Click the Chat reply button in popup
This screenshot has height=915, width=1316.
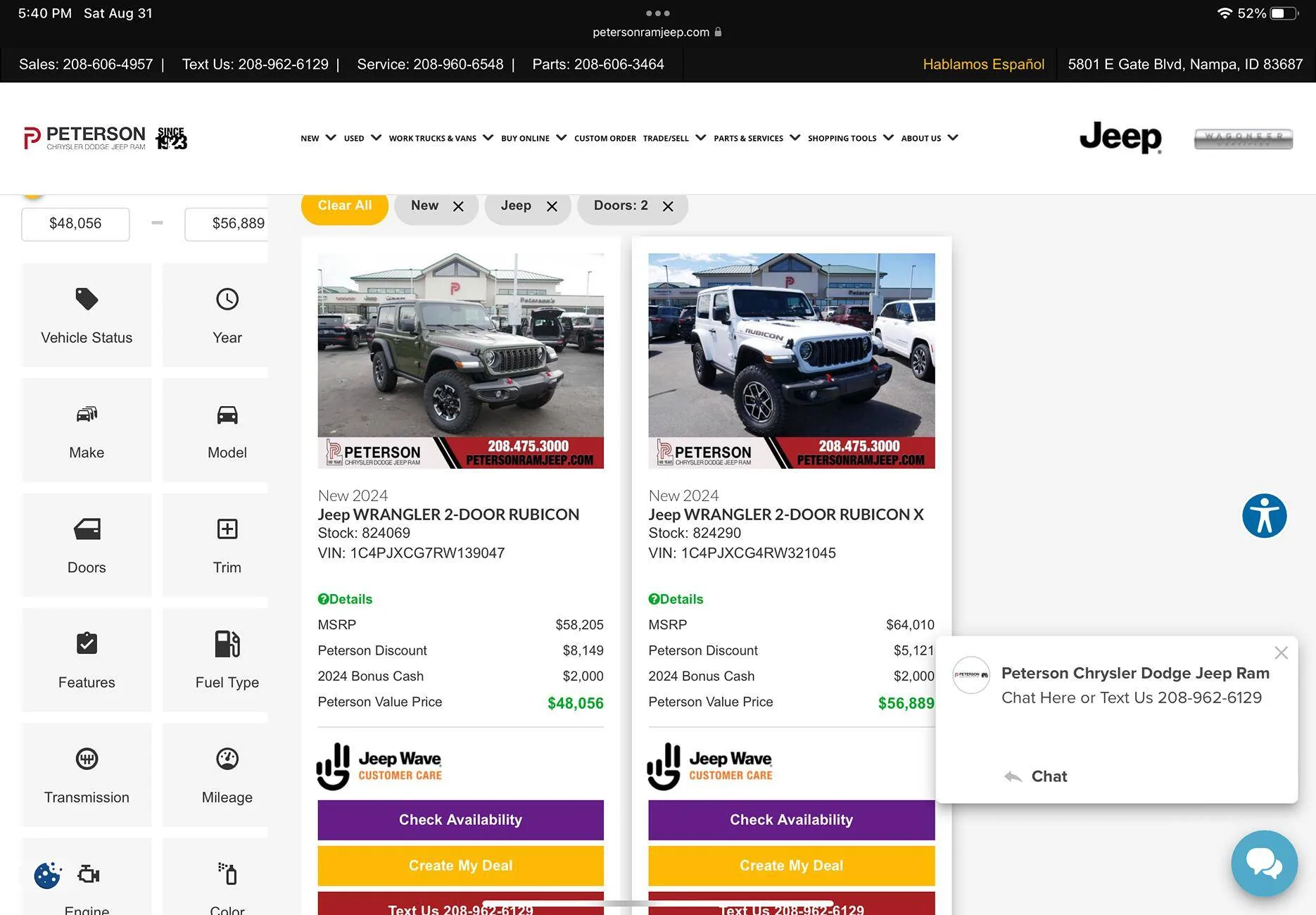coord(1036,776)
